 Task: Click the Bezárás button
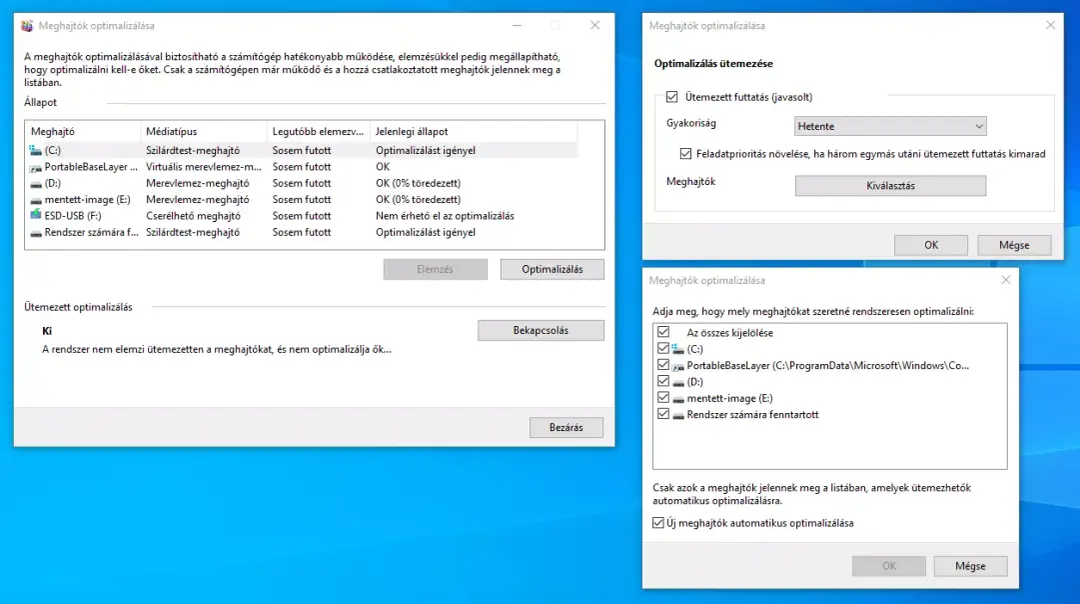566,428
